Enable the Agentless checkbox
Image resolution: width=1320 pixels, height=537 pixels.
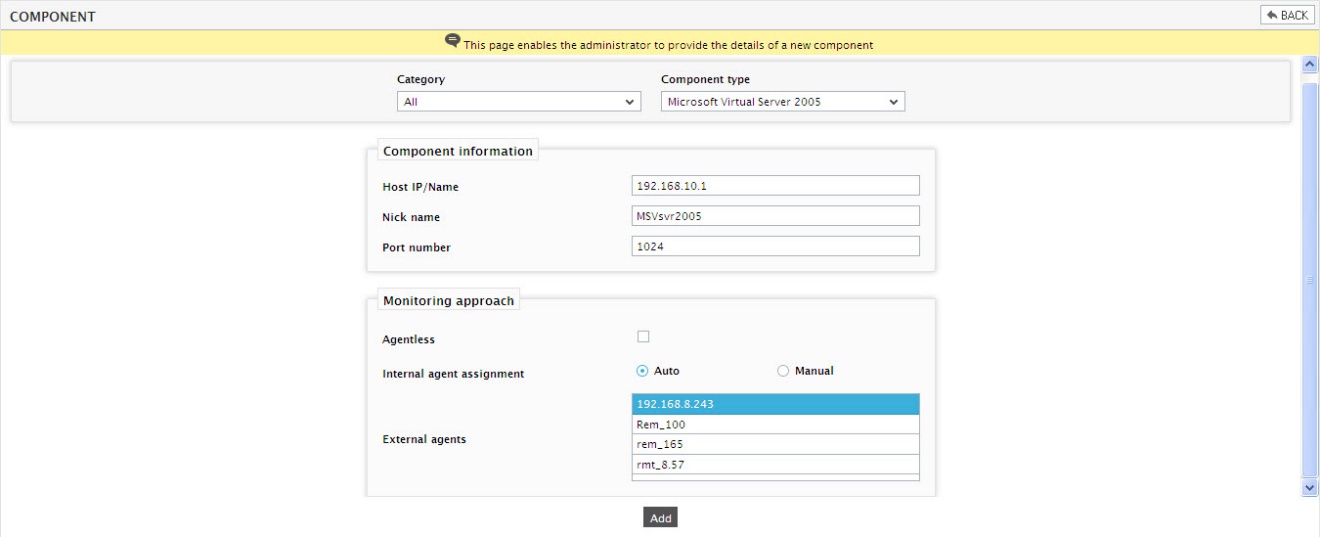coord(643,336)
